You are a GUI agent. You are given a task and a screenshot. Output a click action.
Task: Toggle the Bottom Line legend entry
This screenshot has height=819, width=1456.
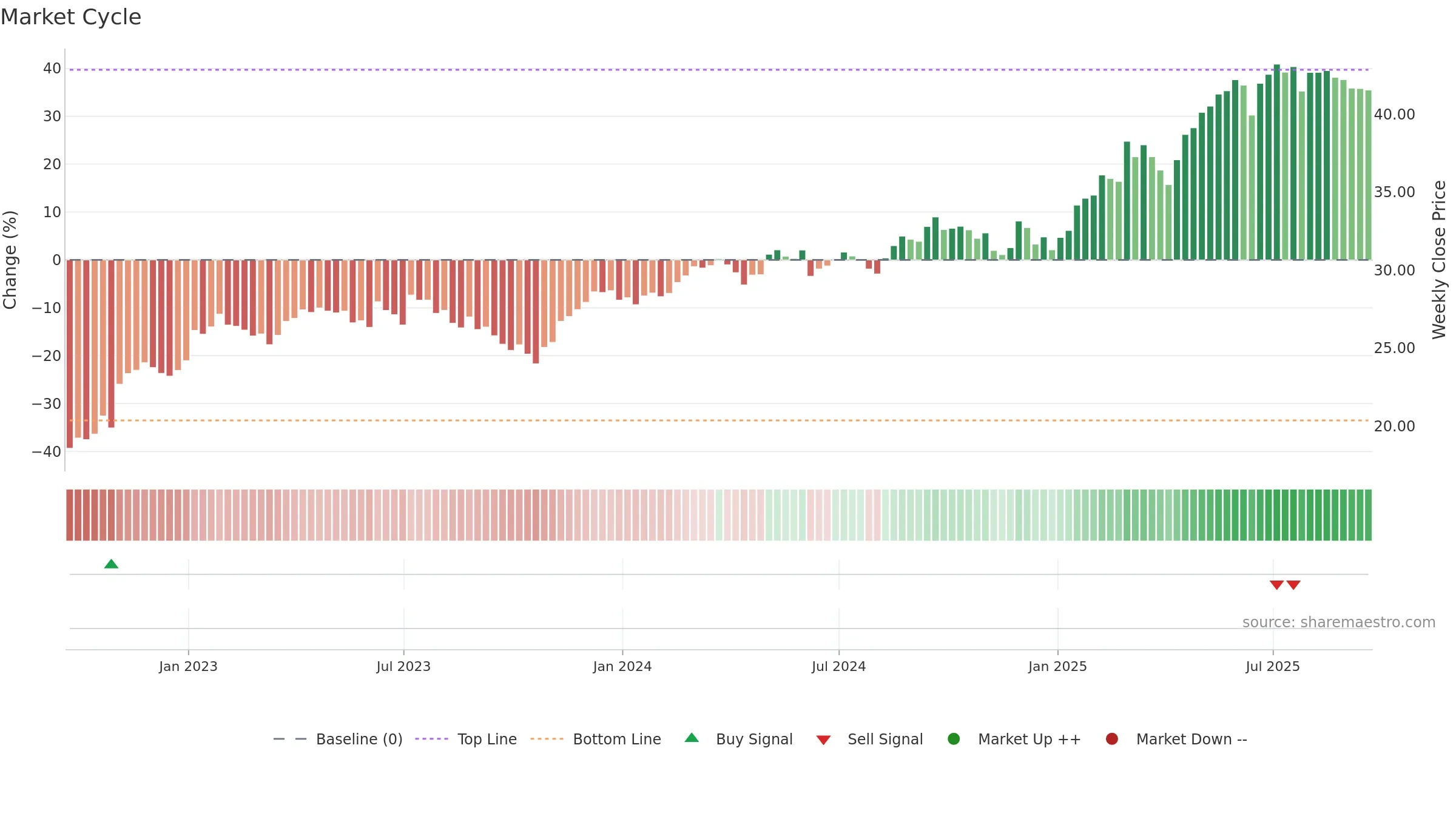(596, 739)
